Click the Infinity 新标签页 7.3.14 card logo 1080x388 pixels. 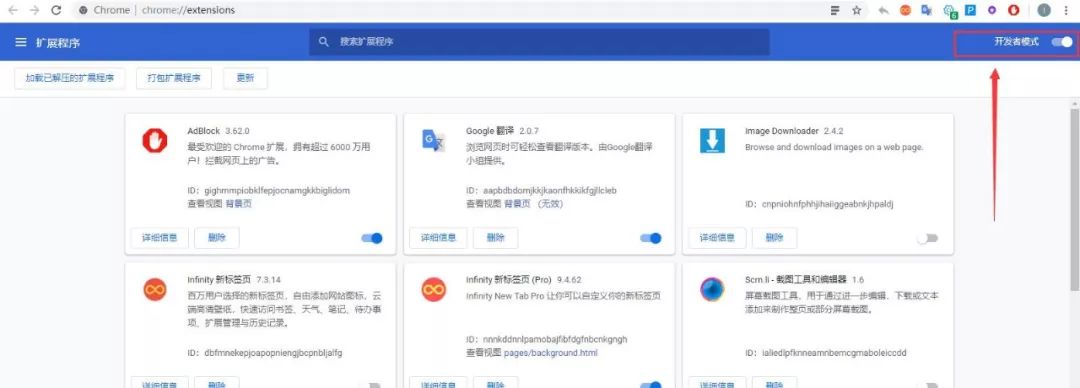point(155,289)
